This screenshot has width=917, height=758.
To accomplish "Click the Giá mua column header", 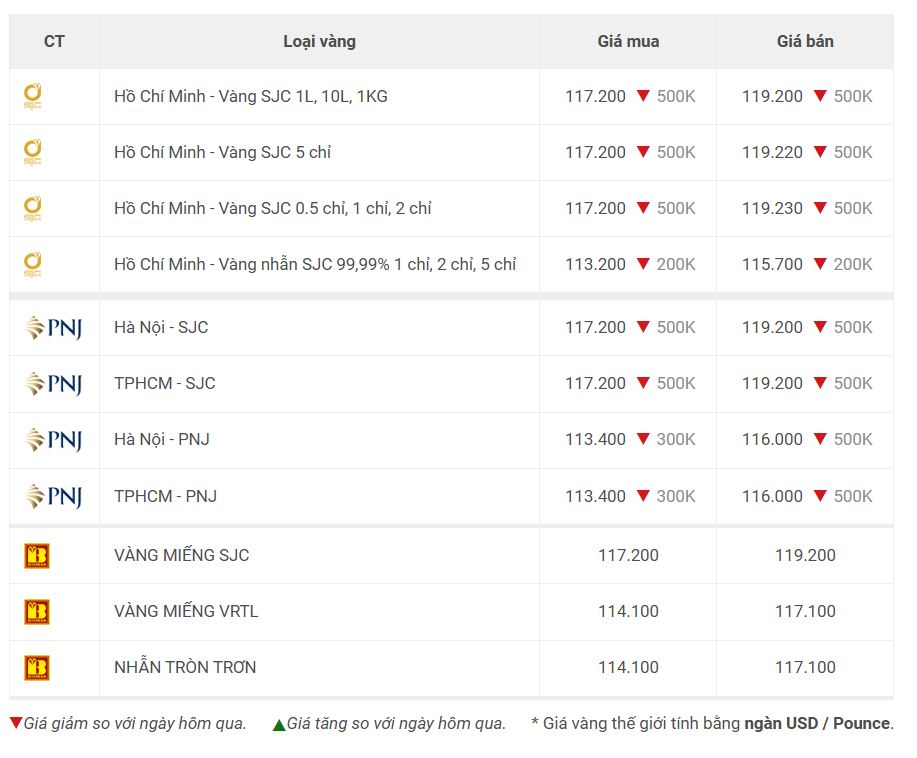I will (628, 42).
